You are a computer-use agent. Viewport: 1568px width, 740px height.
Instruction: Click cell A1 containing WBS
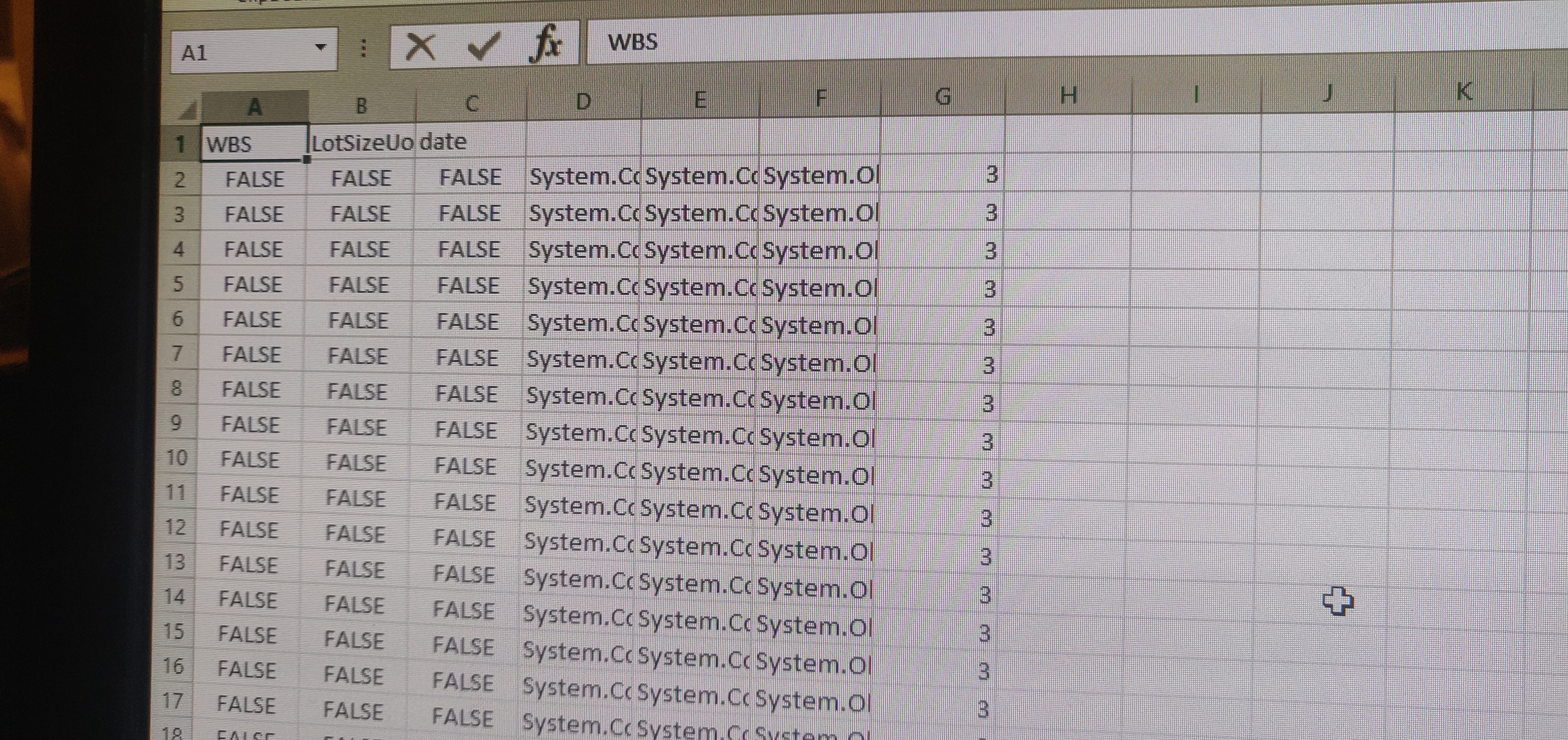255,144
